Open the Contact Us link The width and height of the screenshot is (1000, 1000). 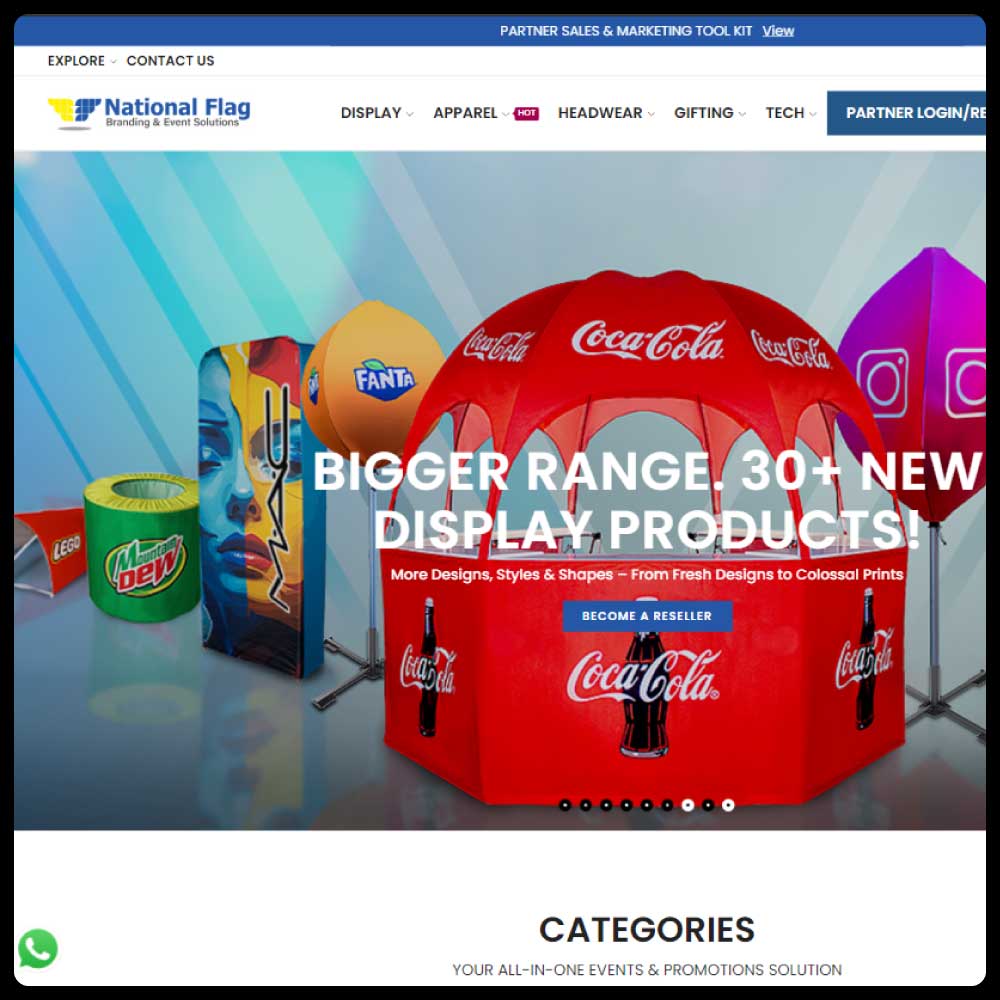[x=170, y=61]
